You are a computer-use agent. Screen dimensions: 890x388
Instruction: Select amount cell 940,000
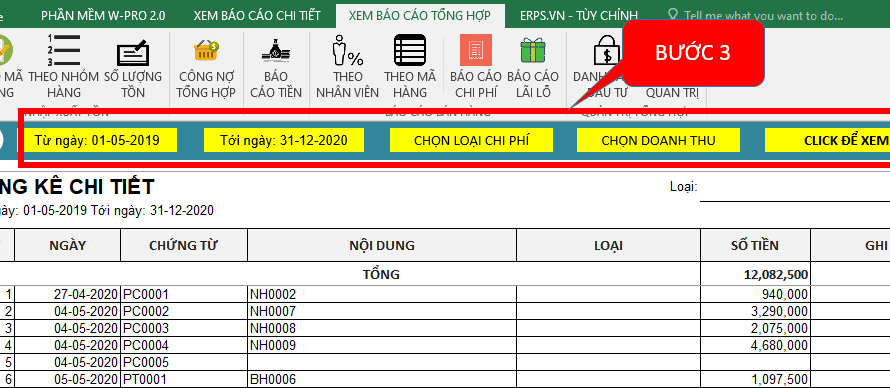tap(755, 294)
